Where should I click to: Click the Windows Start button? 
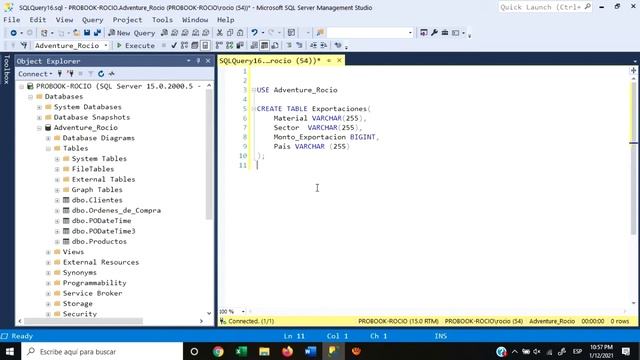pyautogui.click(x=10, y=351)
